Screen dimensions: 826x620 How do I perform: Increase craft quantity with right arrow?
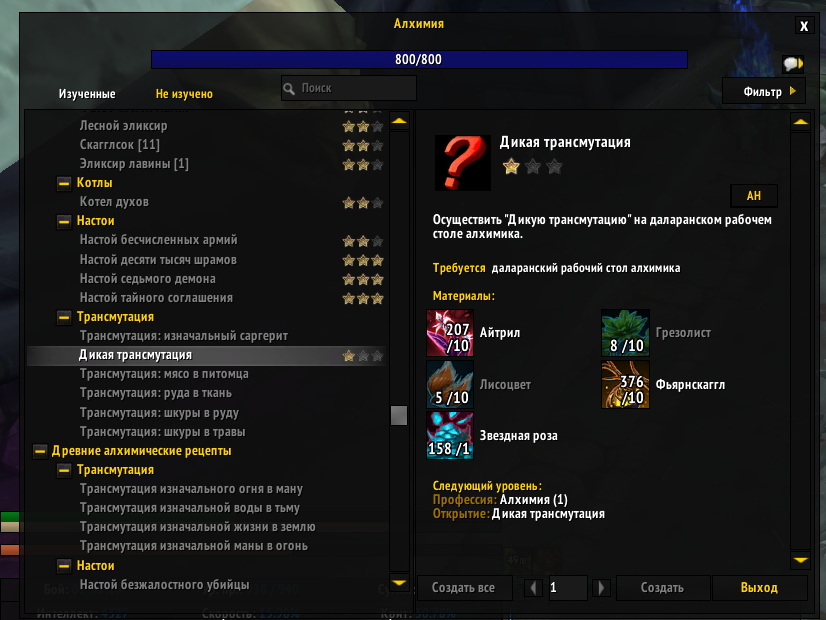(x=600, y=588)
